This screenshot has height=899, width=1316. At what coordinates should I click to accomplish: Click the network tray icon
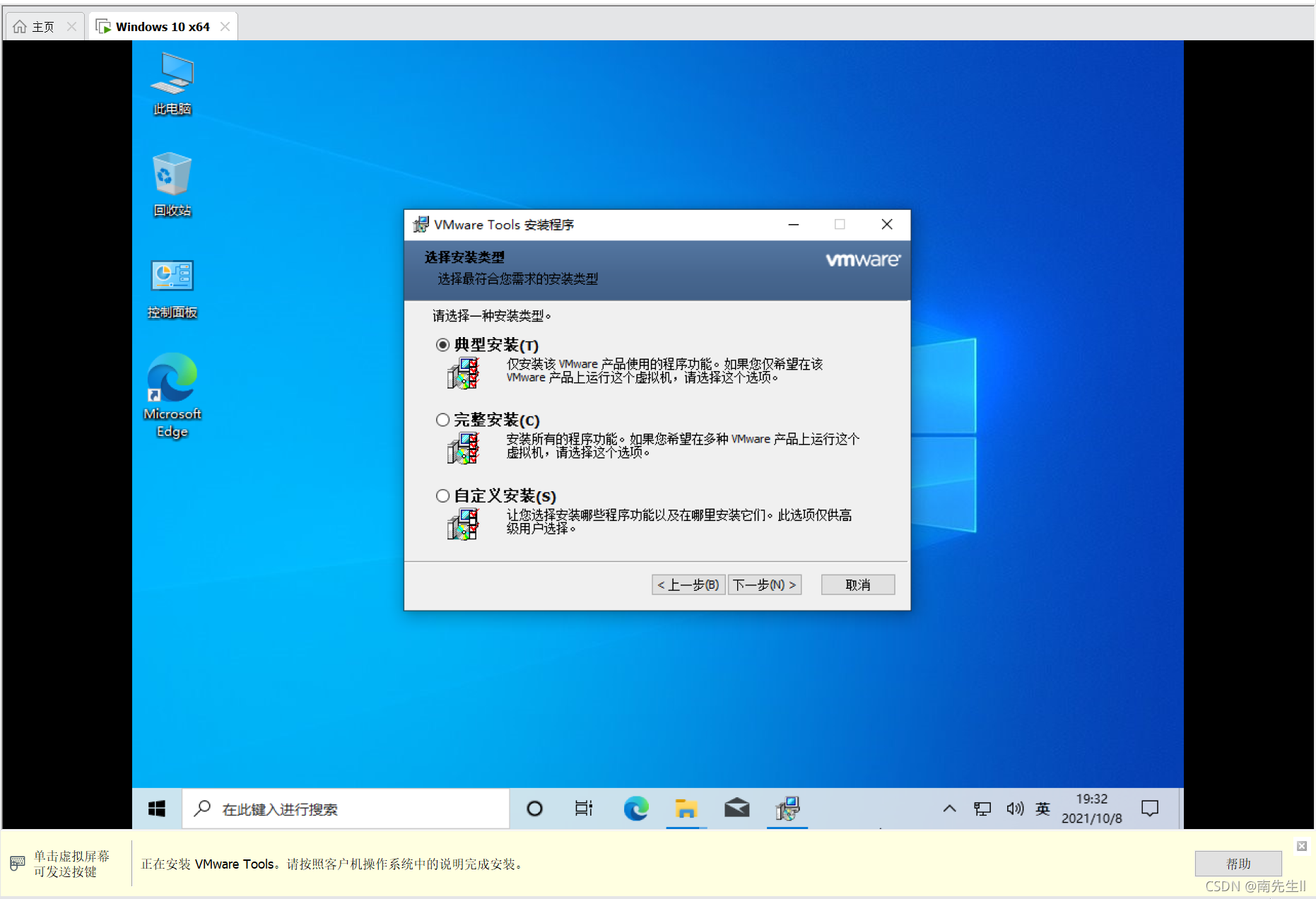(x=982, y=809)
